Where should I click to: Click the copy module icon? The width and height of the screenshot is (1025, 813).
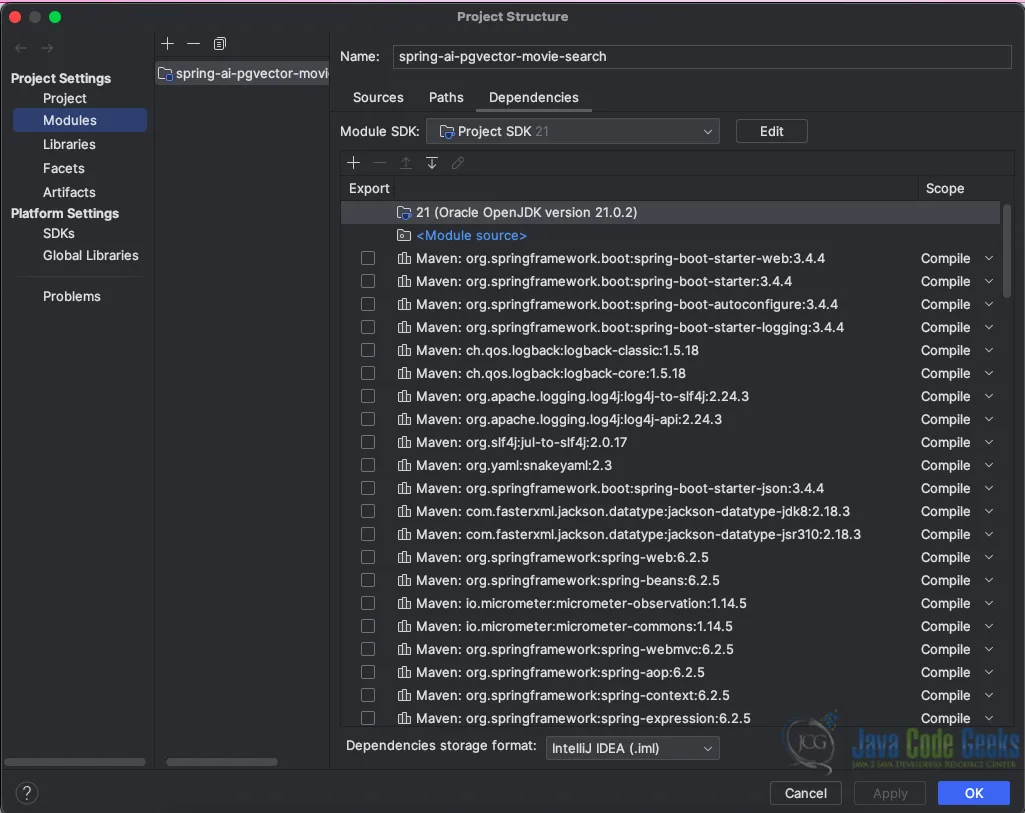(220, 44)
